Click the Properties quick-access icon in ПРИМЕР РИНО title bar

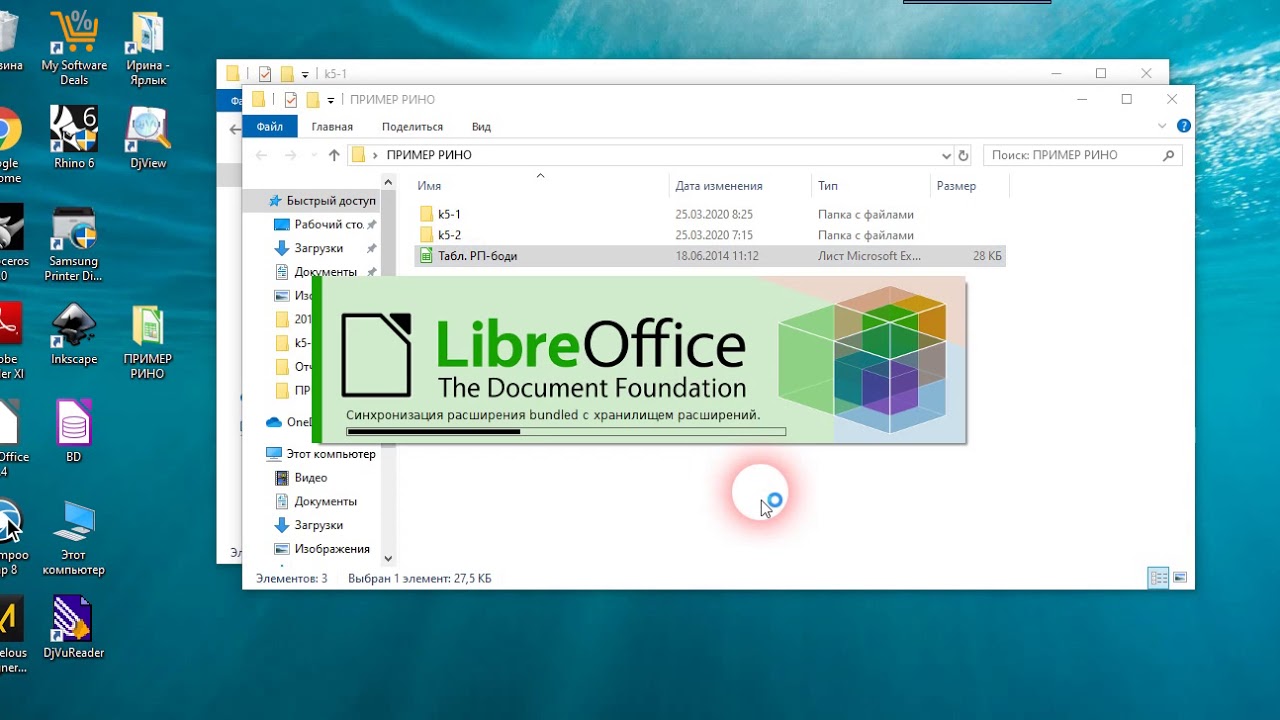[x=290, y=99]
